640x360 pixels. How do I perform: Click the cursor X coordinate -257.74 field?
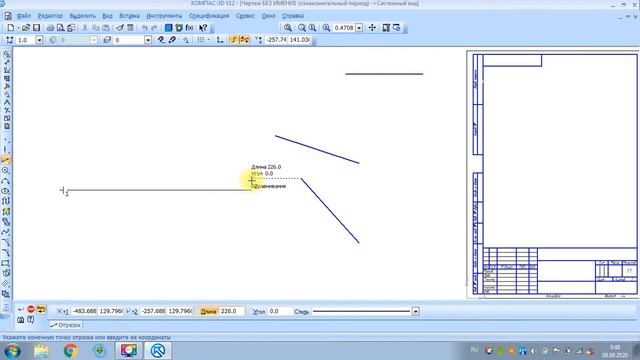pyautogui.click(x=276, y=40)
